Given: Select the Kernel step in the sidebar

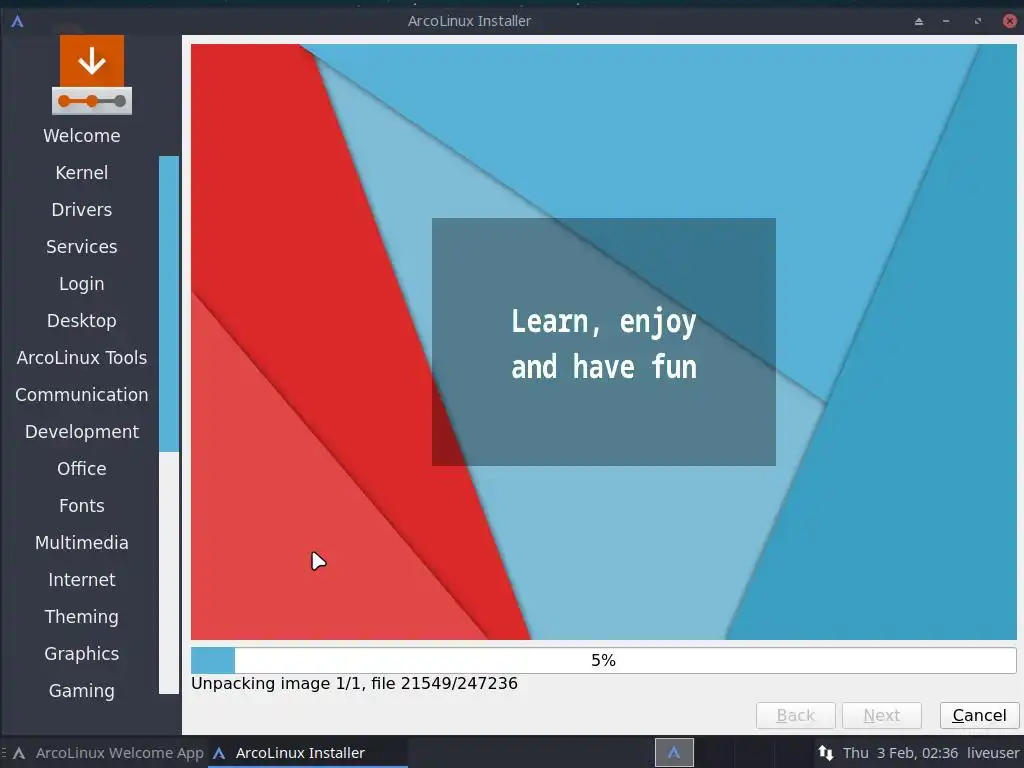Looking at the screenshot, I should click(82, 172).
